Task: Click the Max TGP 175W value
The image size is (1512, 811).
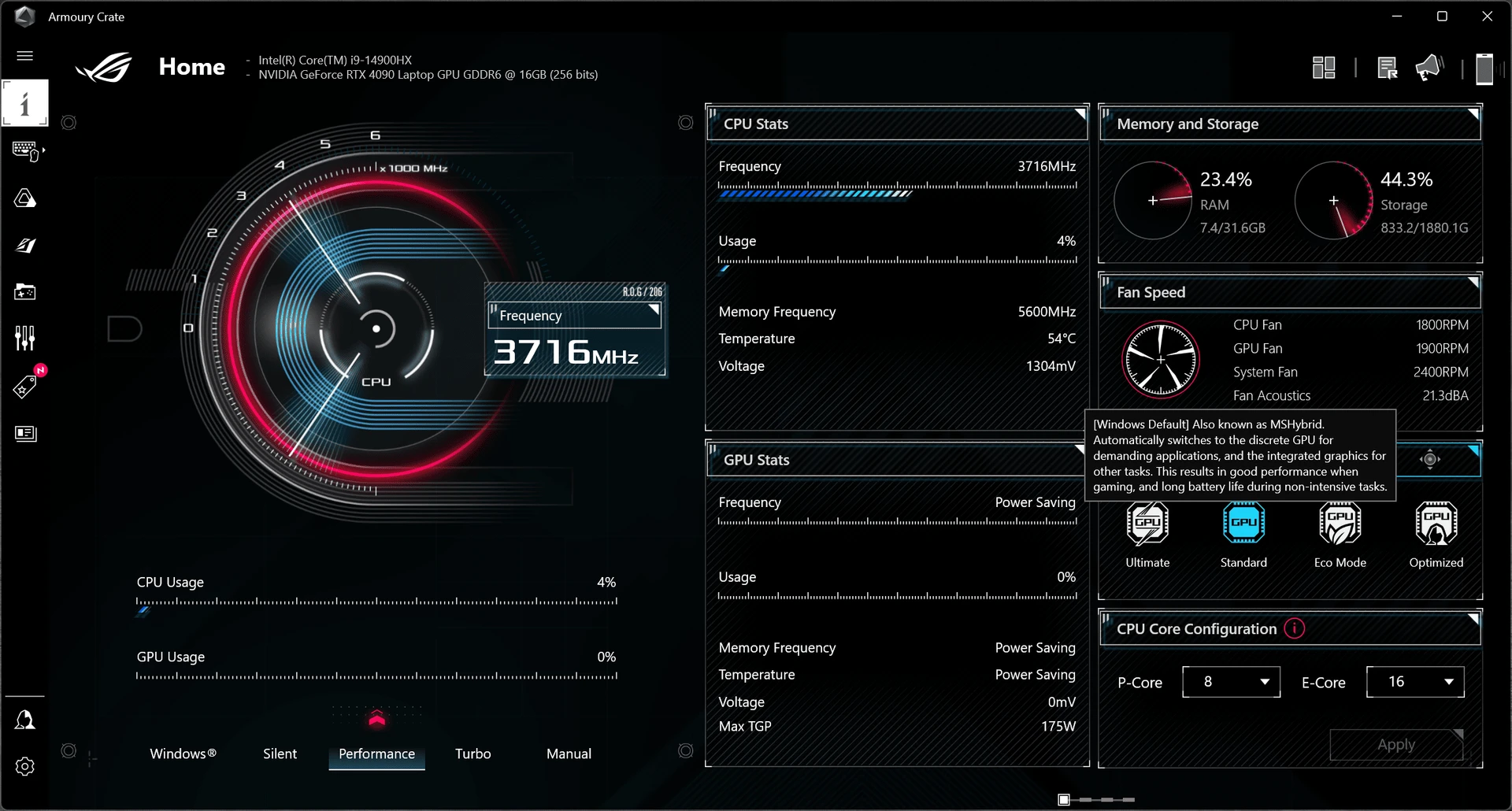Action: (x=1058, y=727)
